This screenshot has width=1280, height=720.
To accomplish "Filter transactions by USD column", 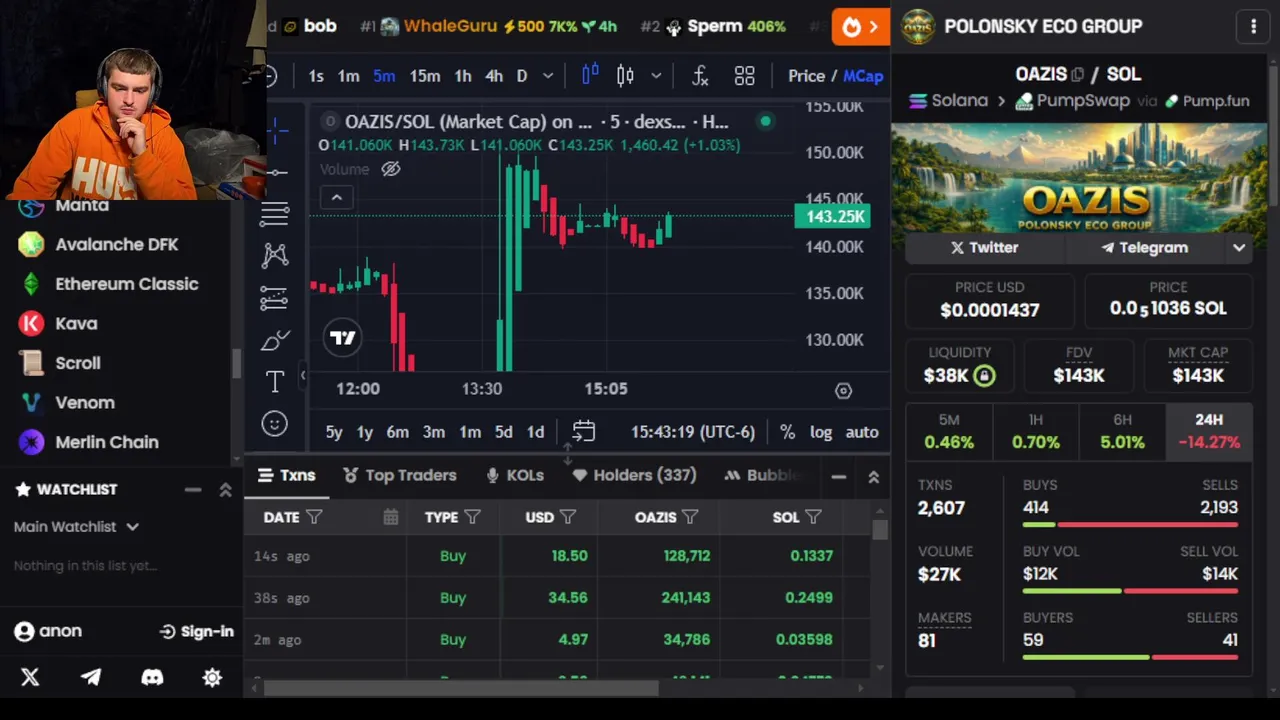I will pyautogui.click(x=568, y=517).
